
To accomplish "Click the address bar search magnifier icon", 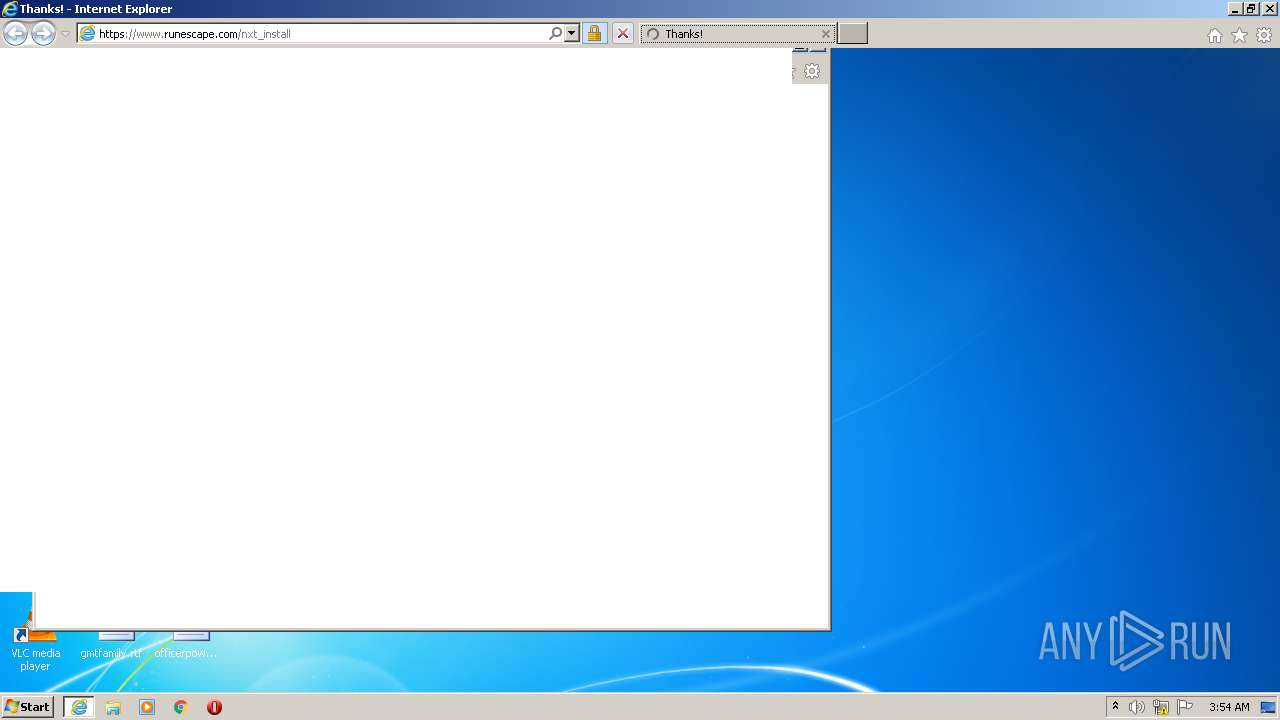I will click(556, 34).
